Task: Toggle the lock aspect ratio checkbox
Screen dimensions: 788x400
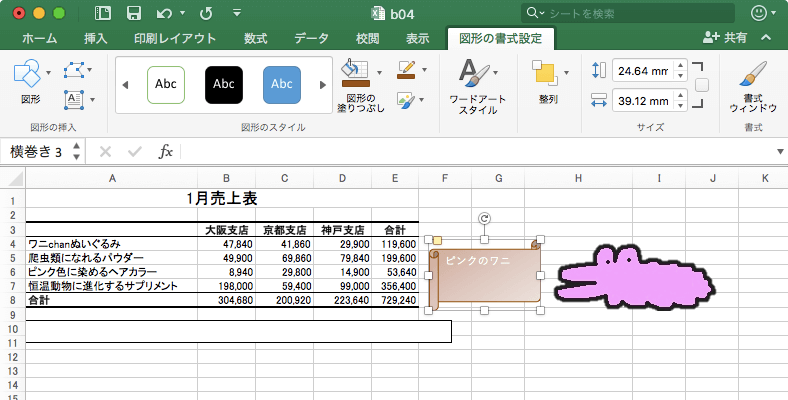Action: pyautogui.click(x=702, y=85)
